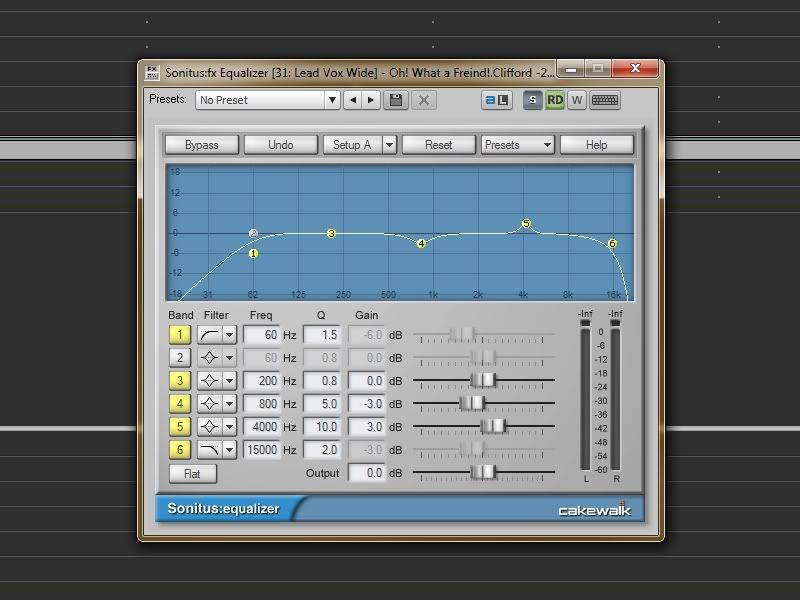Toggle the S solo button
This screenshot has width=800, height=600.
click(533, 100)
